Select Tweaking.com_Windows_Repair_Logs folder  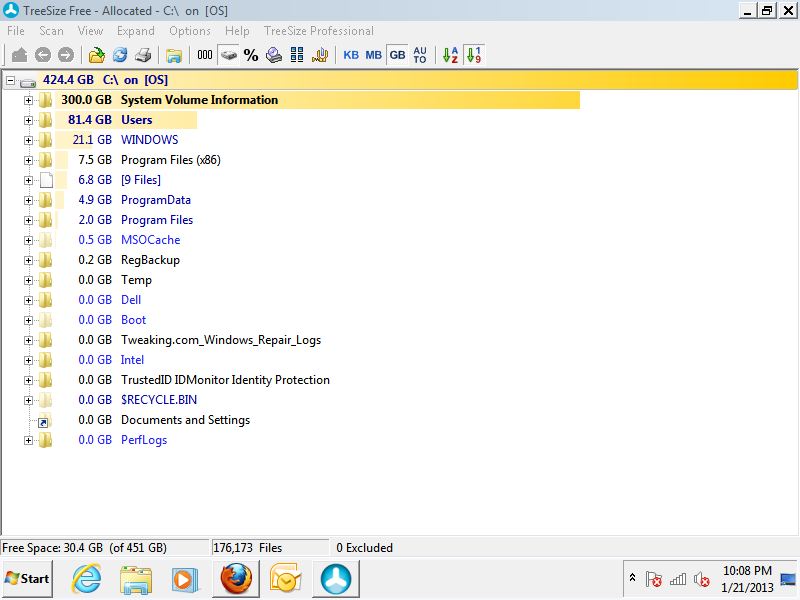(x=221, y=340)
